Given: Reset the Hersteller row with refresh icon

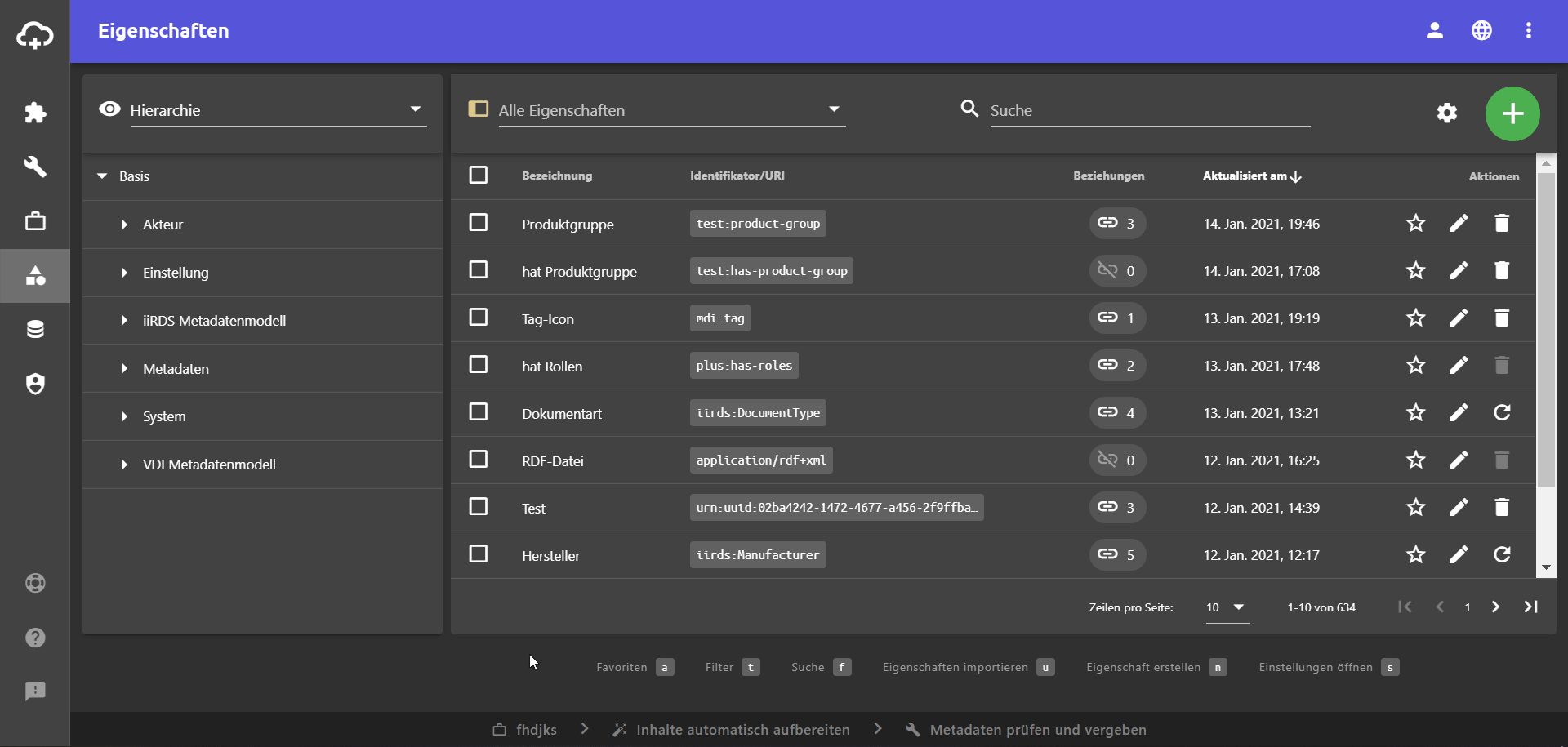Looking at the screenshot, I should tap(1502, 554).
